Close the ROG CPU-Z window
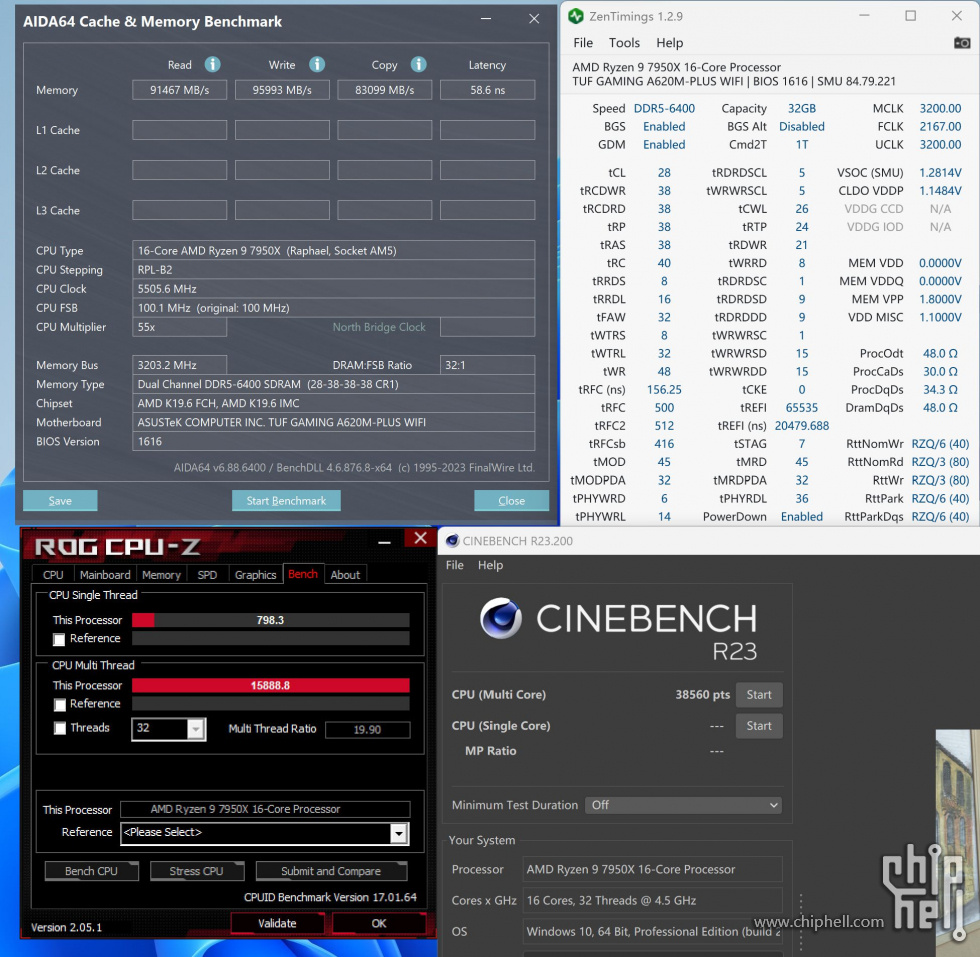980x957 pixels. point(421,538)
